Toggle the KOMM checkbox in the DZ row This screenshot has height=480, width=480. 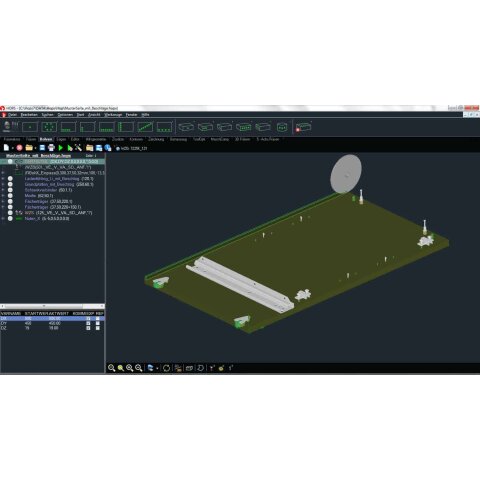pyautogui.click(x=88, y=328)
